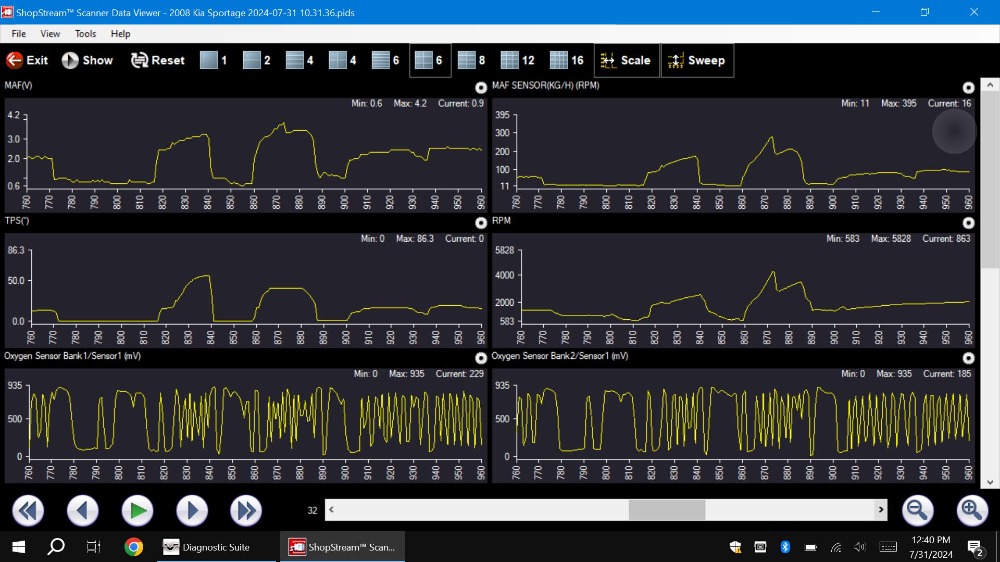Toggle the MAF(V) graph round button

pyautogui.click(x=481, y=88)
